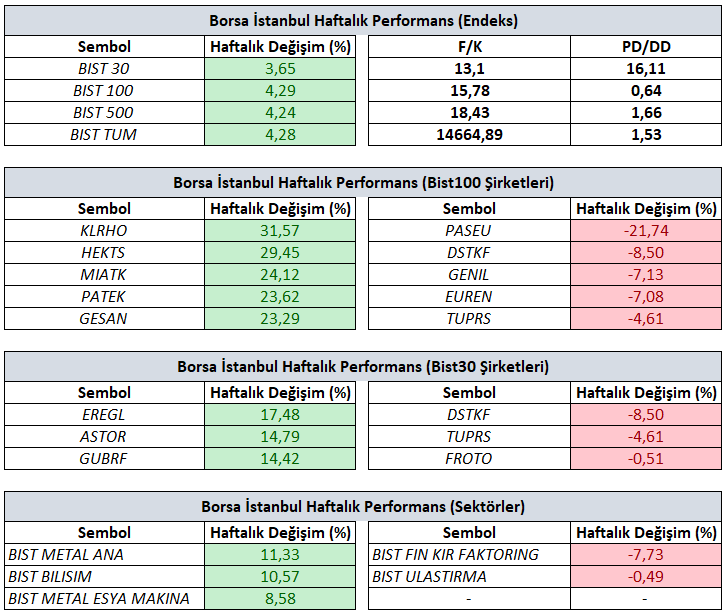The height and width of the screenshot is (613, 726).
Task: Select the F/K column header
Action: pyautogui.click(x=469, y=46)
